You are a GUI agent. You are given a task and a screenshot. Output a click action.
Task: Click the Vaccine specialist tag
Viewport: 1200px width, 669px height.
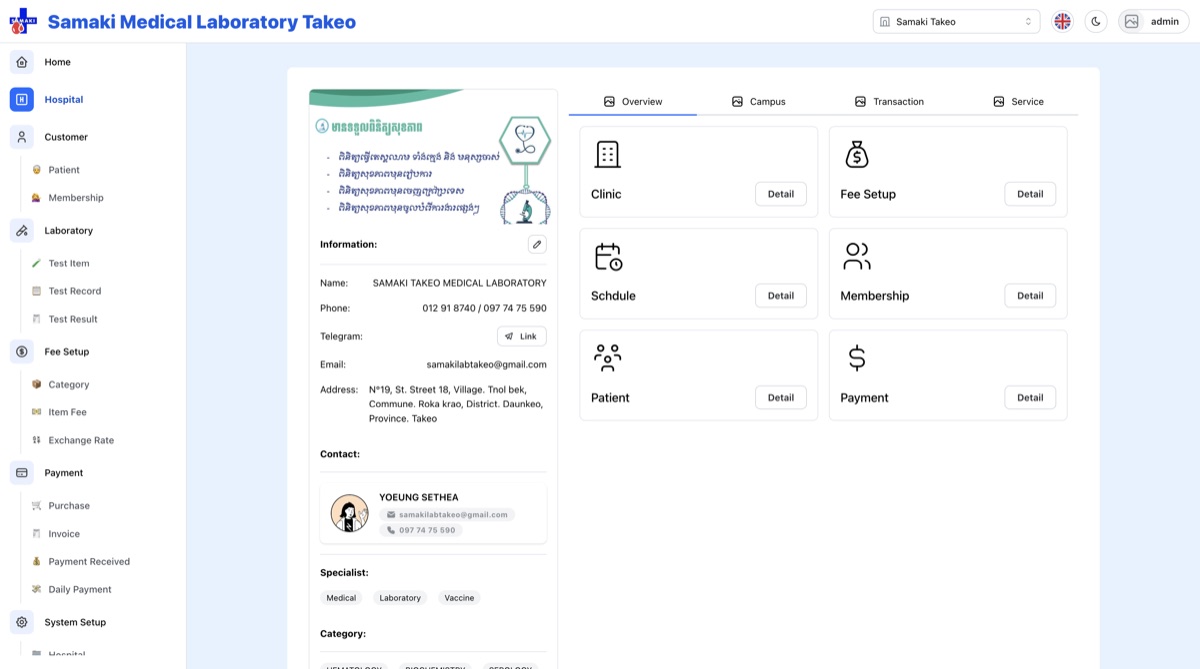click(459, 598)
